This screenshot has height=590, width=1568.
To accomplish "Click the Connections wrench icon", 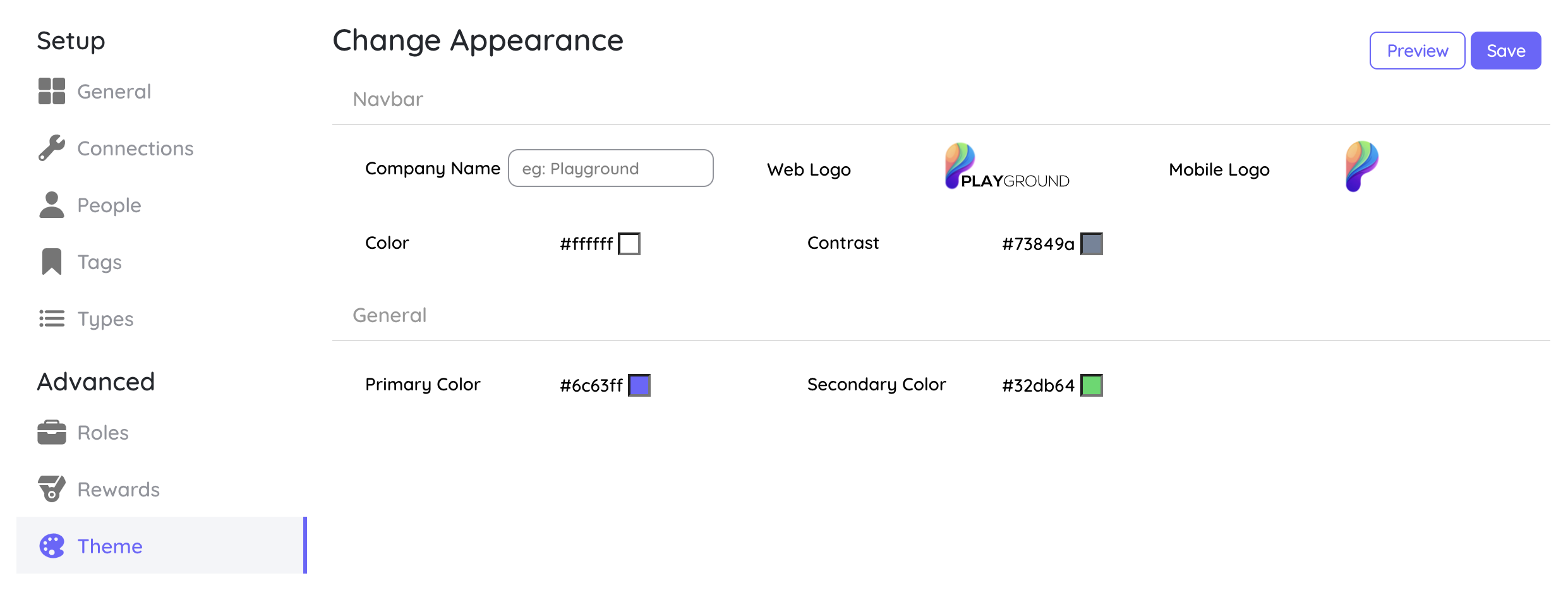I will click(x=51, y=148).
